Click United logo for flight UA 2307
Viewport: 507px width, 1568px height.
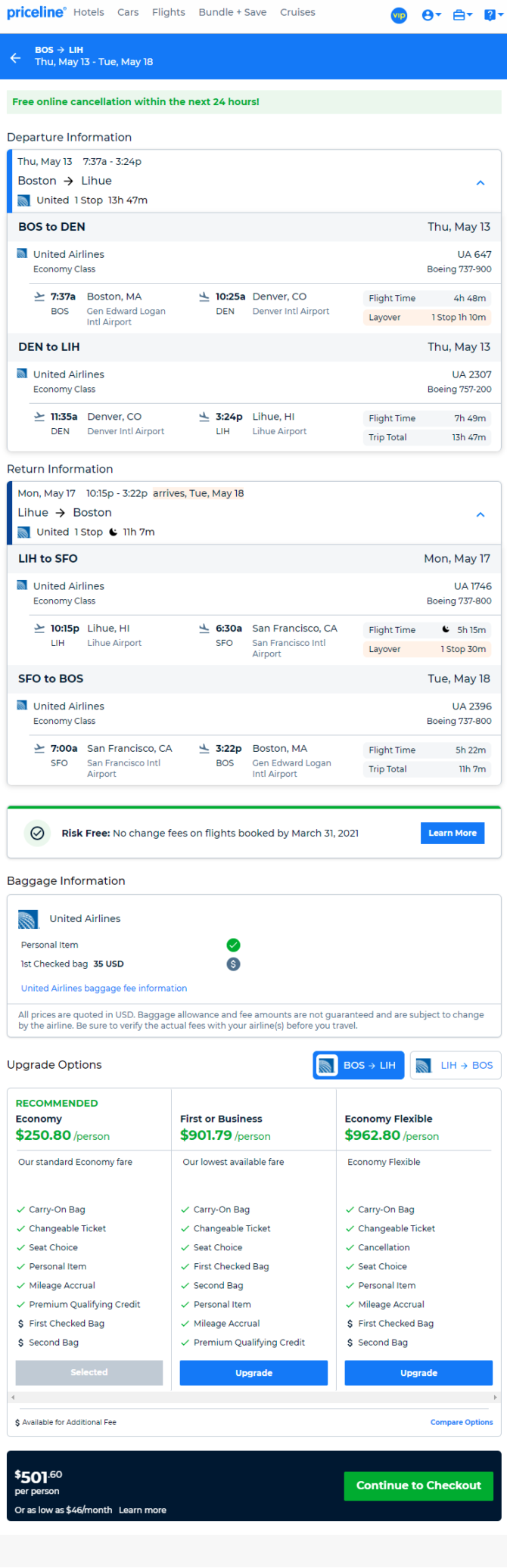[22, 374]
